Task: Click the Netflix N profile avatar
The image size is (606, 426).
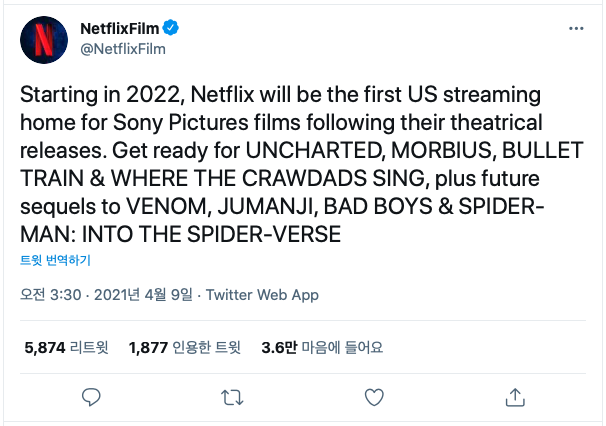Action: (44, 40)
